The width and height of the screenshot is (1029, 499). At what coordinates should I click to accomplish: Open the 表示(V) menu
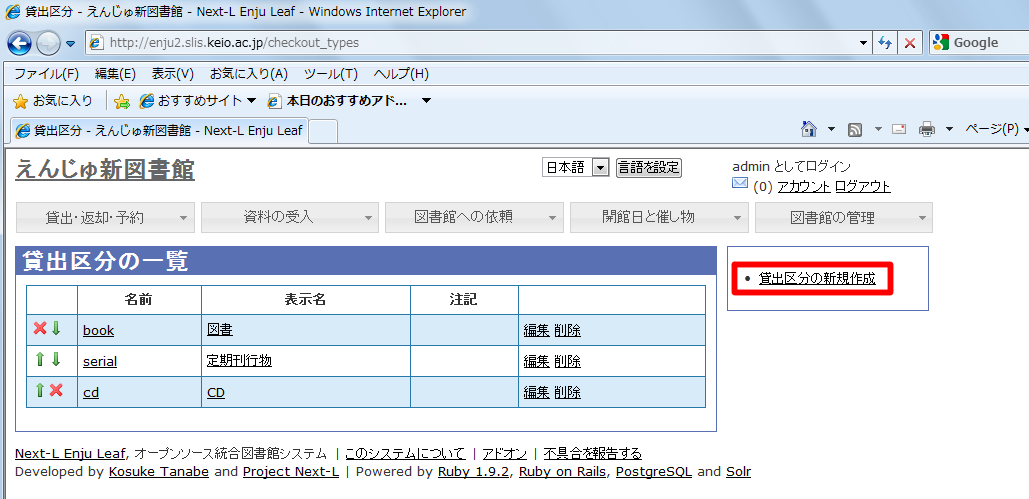[x=173, y=74]
